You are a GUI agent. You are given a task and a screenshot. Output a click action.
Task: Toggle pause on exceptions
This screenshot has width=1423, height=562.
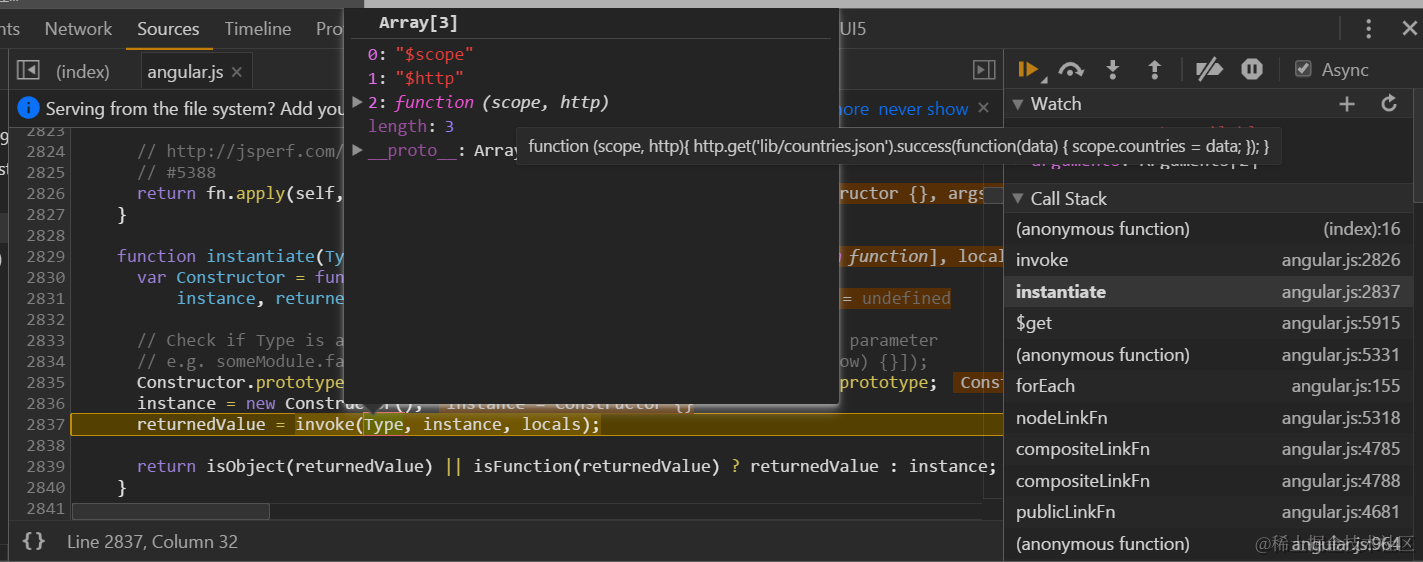pyautogui.click(x=1252, y=69)
